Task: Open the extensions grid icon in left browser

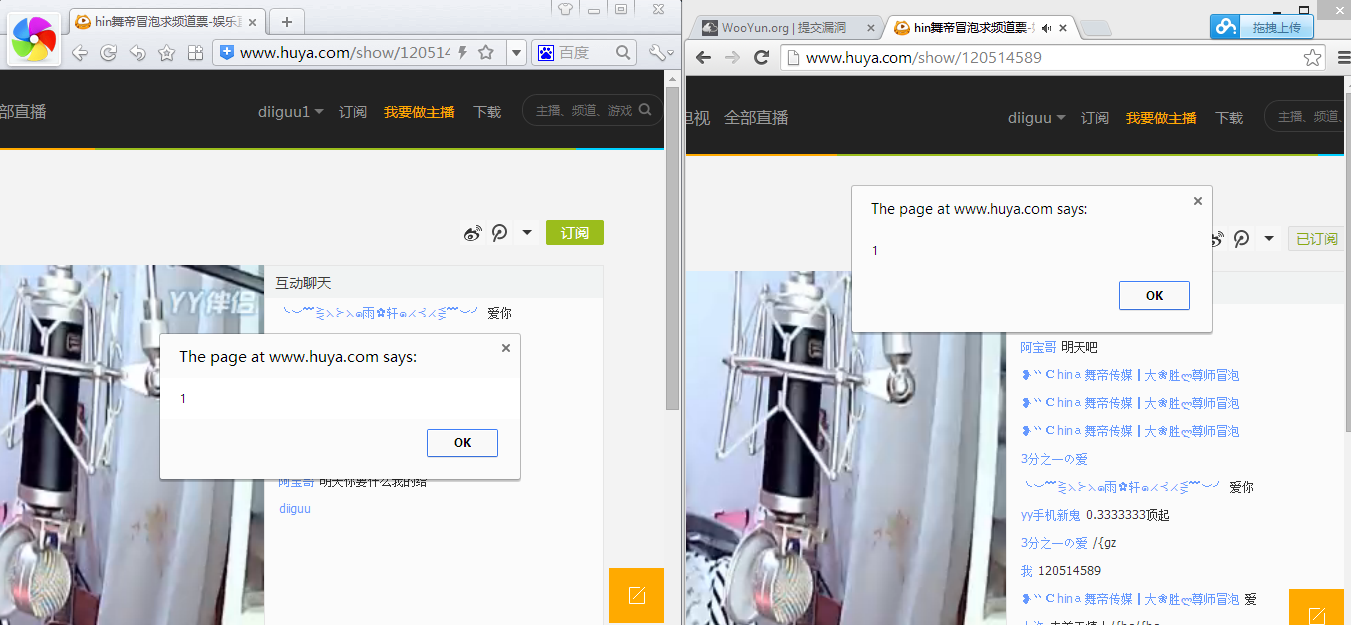Action: 195,53
